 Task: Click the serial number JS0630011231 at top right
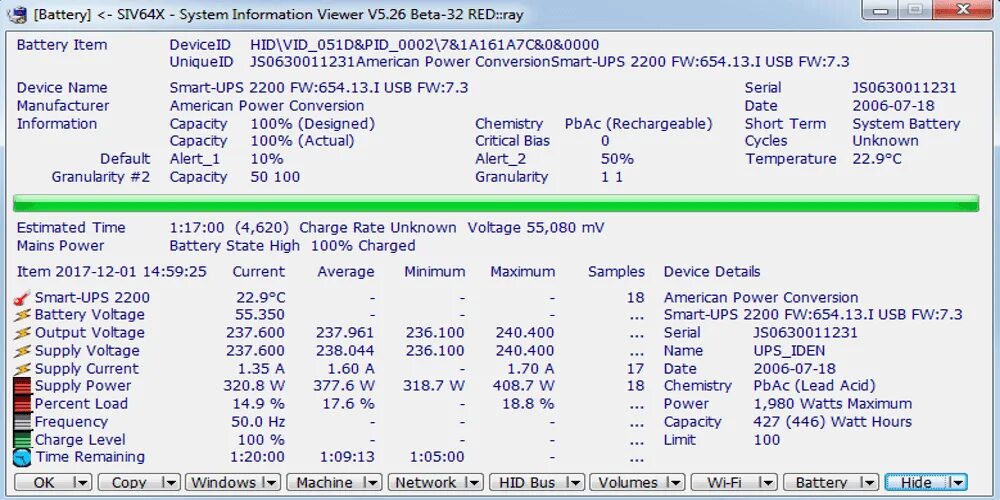[904, 88]
